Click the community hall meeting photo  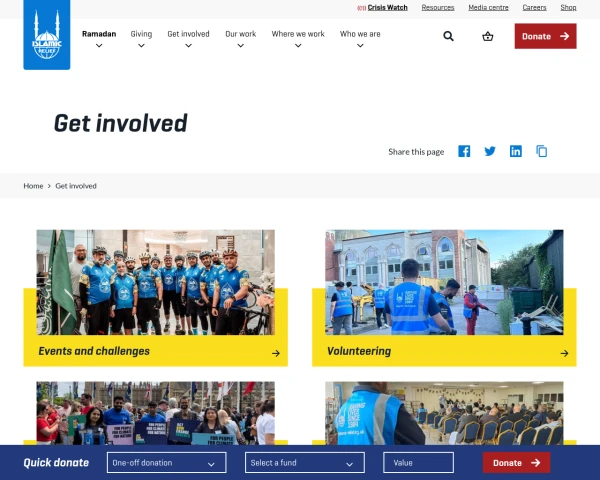tap(444, 413)
